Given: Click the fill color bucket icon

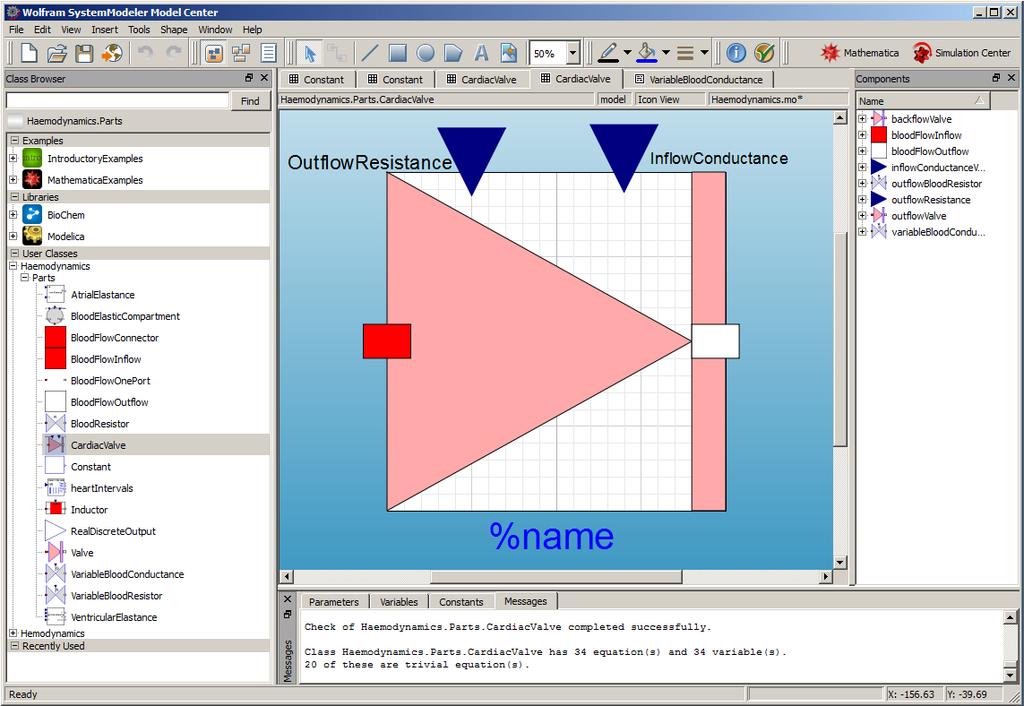Looking at the screenshot, I should tap(647, 53).
